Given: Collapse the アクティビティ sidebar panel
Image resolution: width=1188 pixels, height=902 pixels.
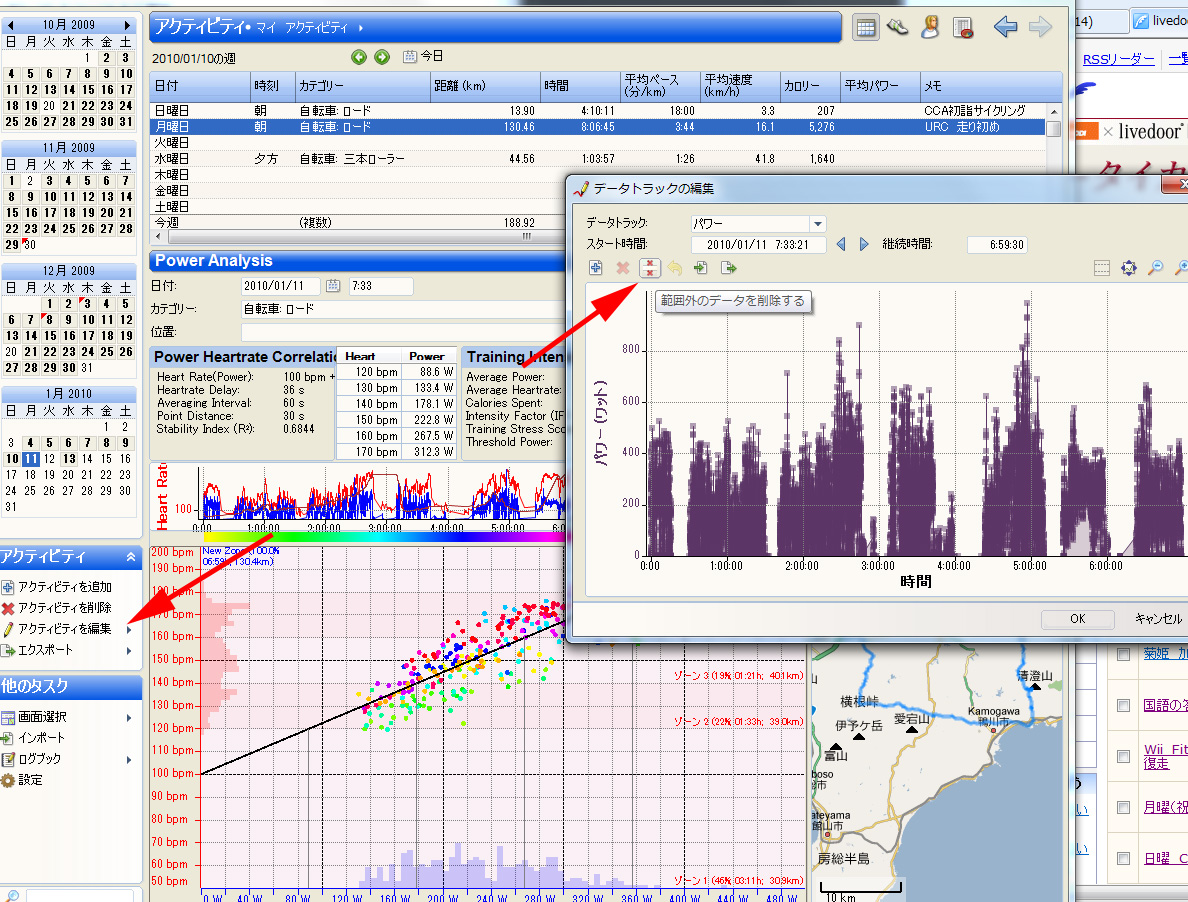Looking at the screenshot, I should [131, 557].
